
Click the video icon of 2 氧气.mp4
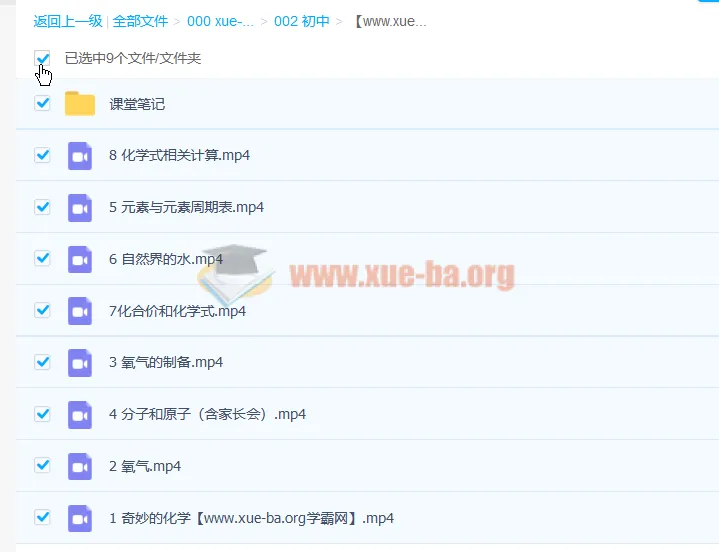(80, 467)
